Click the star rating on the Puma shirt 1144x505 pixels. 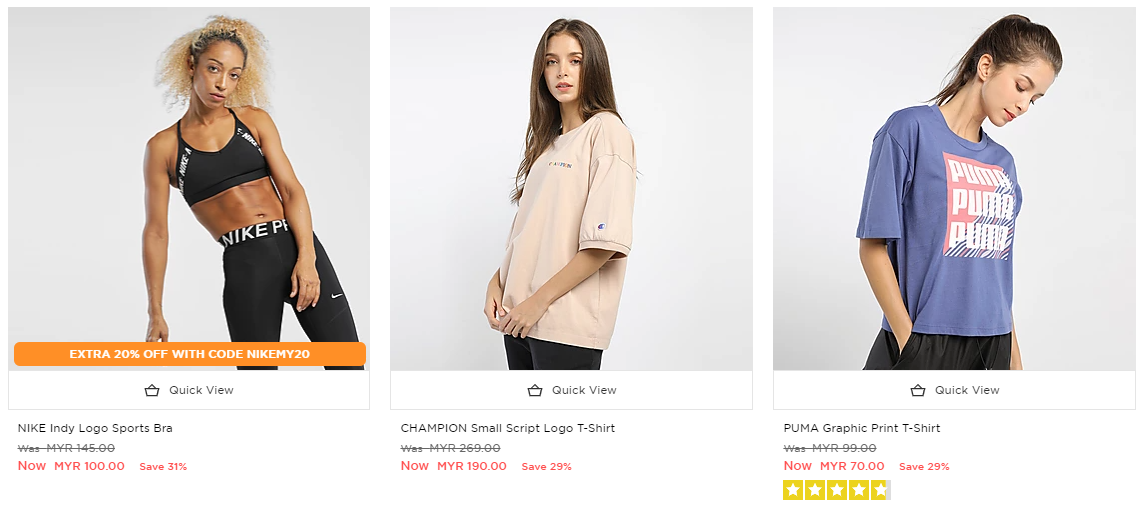[x=836, y=490]
